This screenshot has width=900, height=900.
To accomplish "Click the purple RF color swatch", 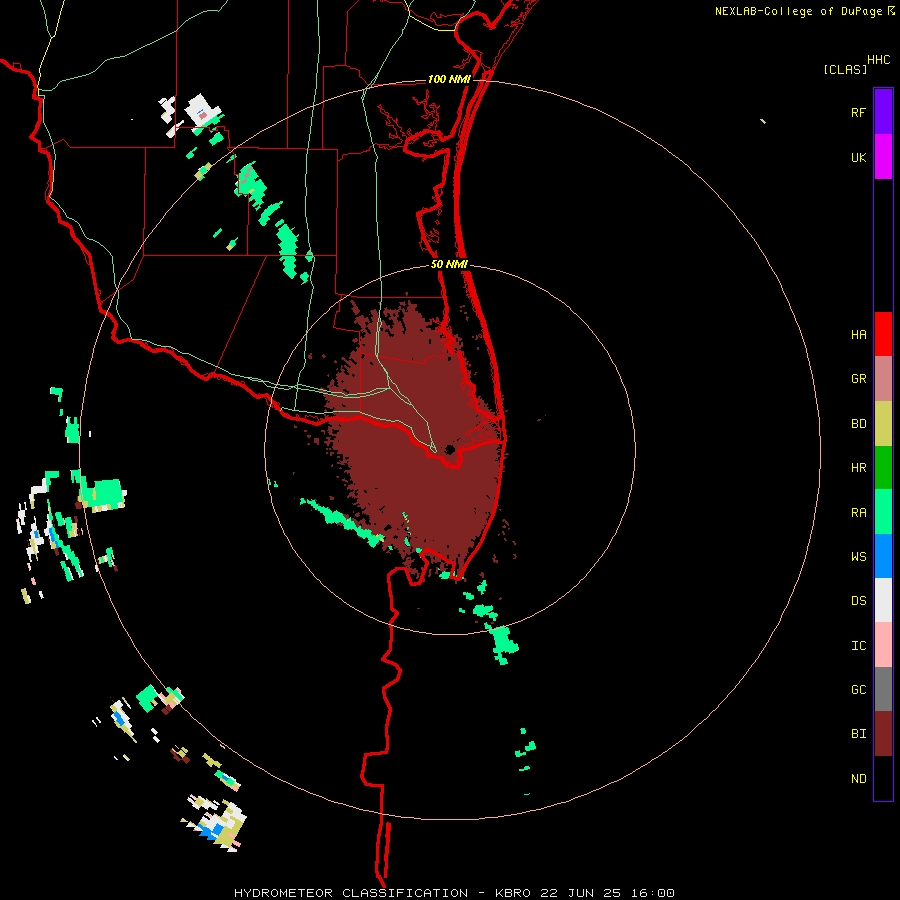I will 883,111.
